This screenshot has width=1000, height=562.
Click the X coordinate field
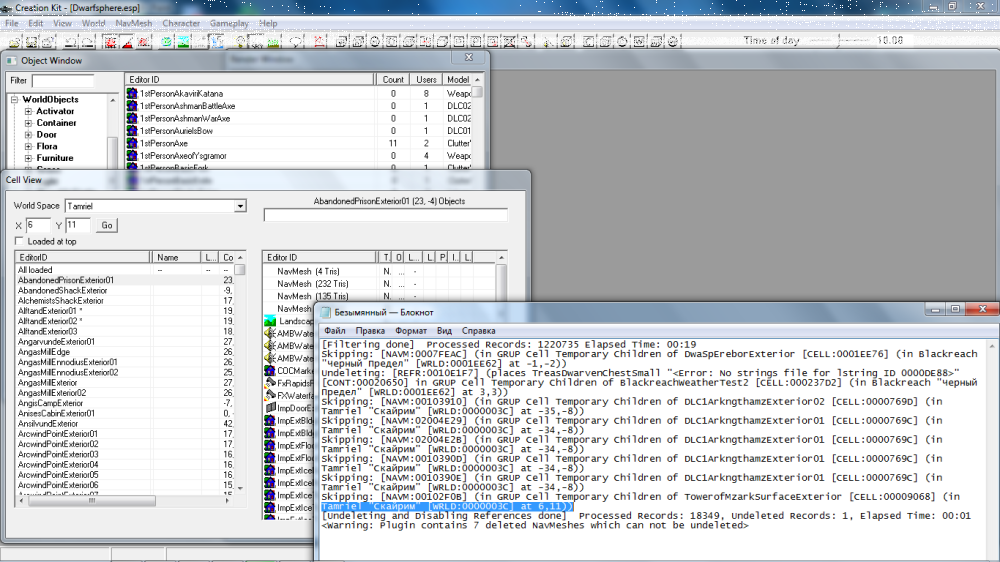point(38,225)
